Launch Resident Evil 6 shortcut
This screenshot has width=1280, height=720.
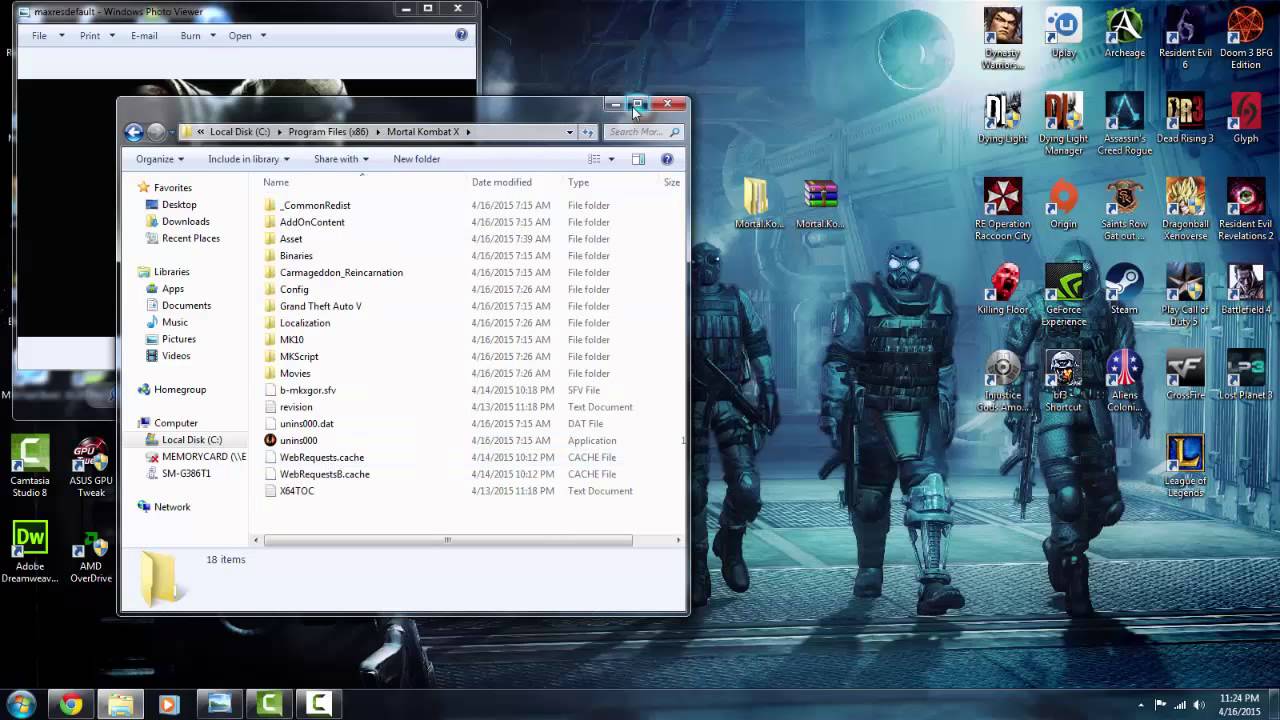(1185, 38)
